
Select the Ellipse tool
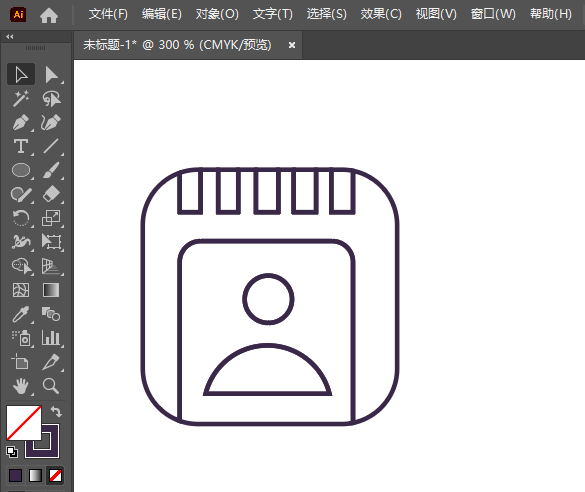point(21,170)
